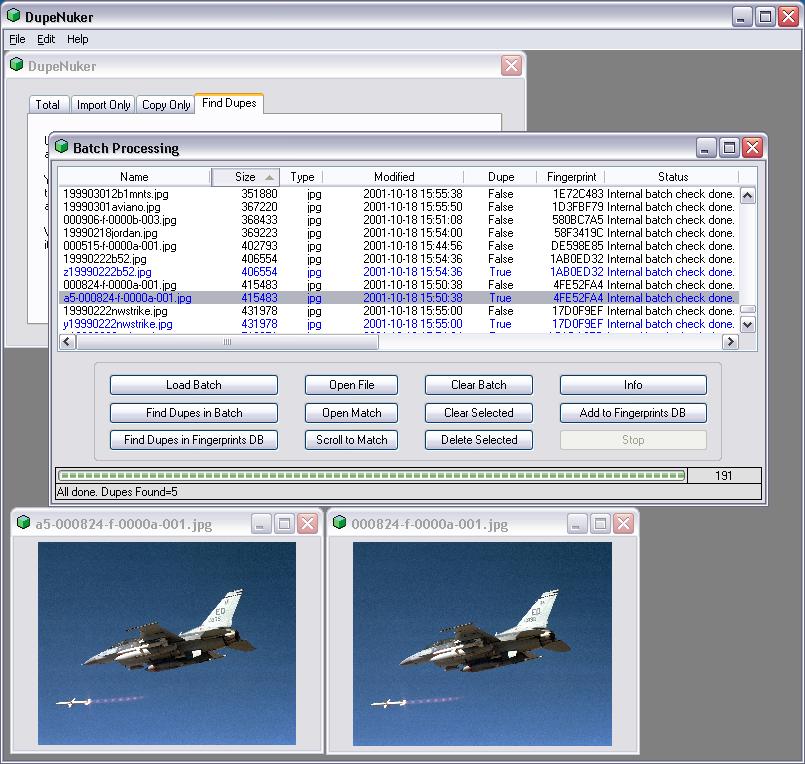Click the Dupe column header

point(501,177)
